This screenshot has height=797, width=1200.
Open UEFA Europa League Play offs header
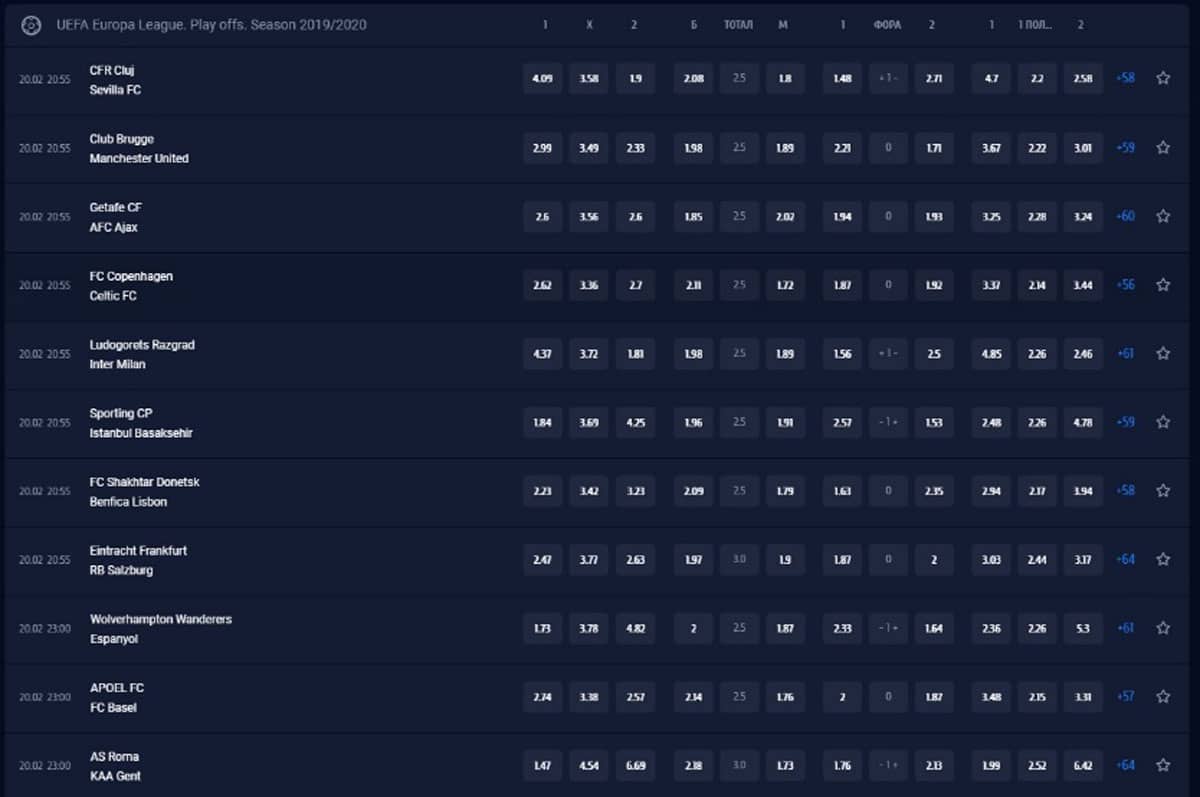click(212, 24)
